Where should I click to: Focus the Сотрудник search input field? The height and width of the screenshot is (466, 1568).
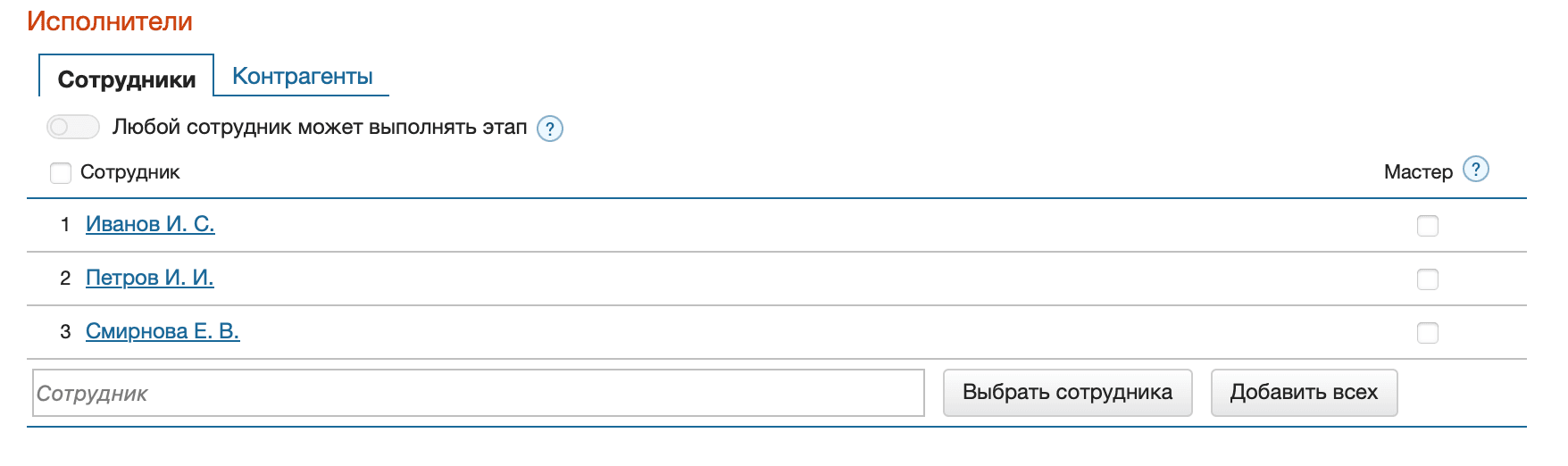pos(478,394)
